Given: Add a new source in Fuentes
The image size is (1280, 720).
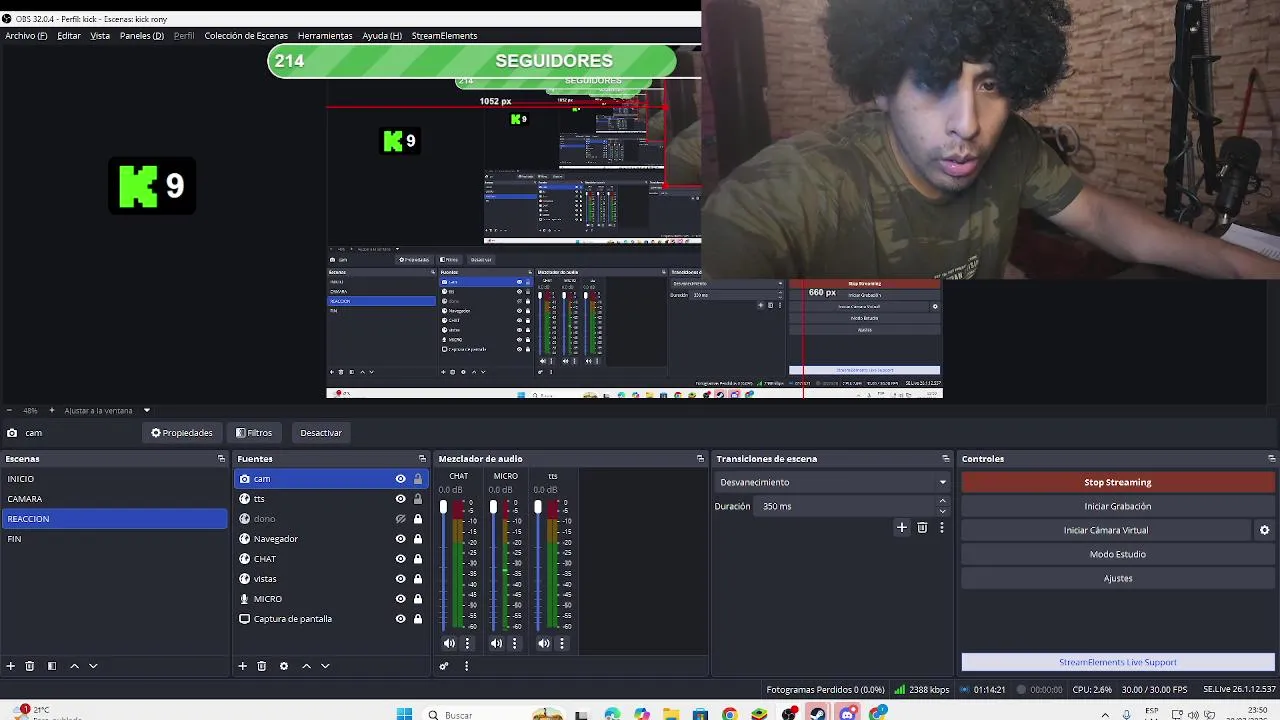Looking at the screenshot, I should (x=242, y=666).
